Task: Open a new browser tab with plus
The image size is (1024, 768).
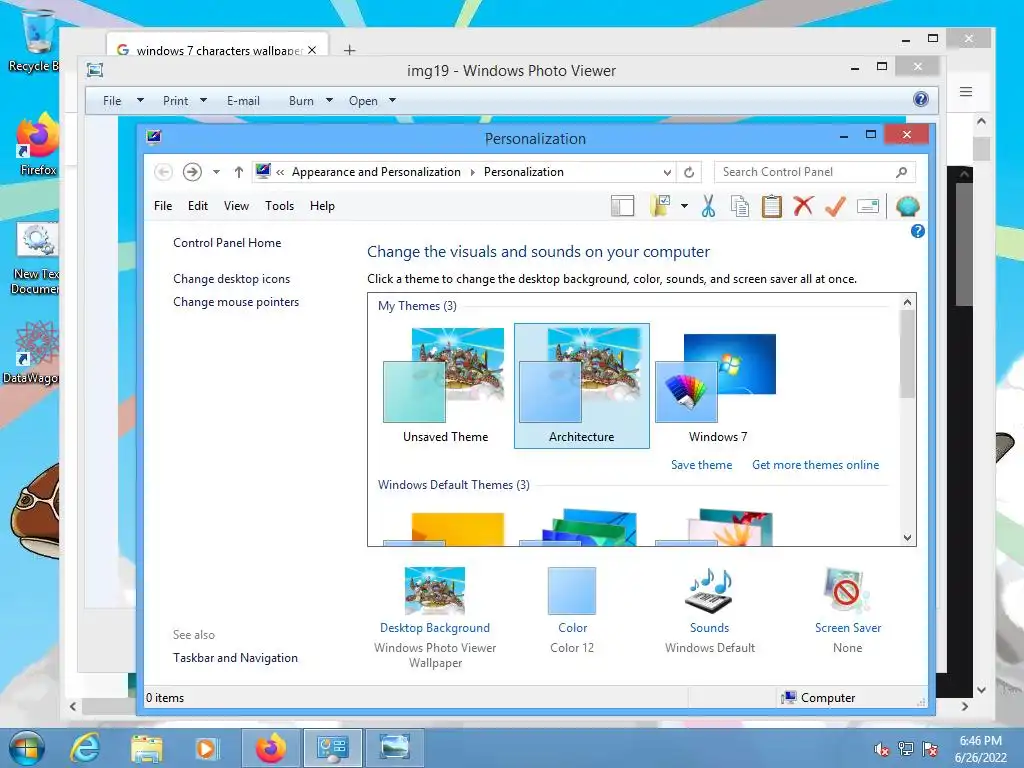Action: click(349, 50)
